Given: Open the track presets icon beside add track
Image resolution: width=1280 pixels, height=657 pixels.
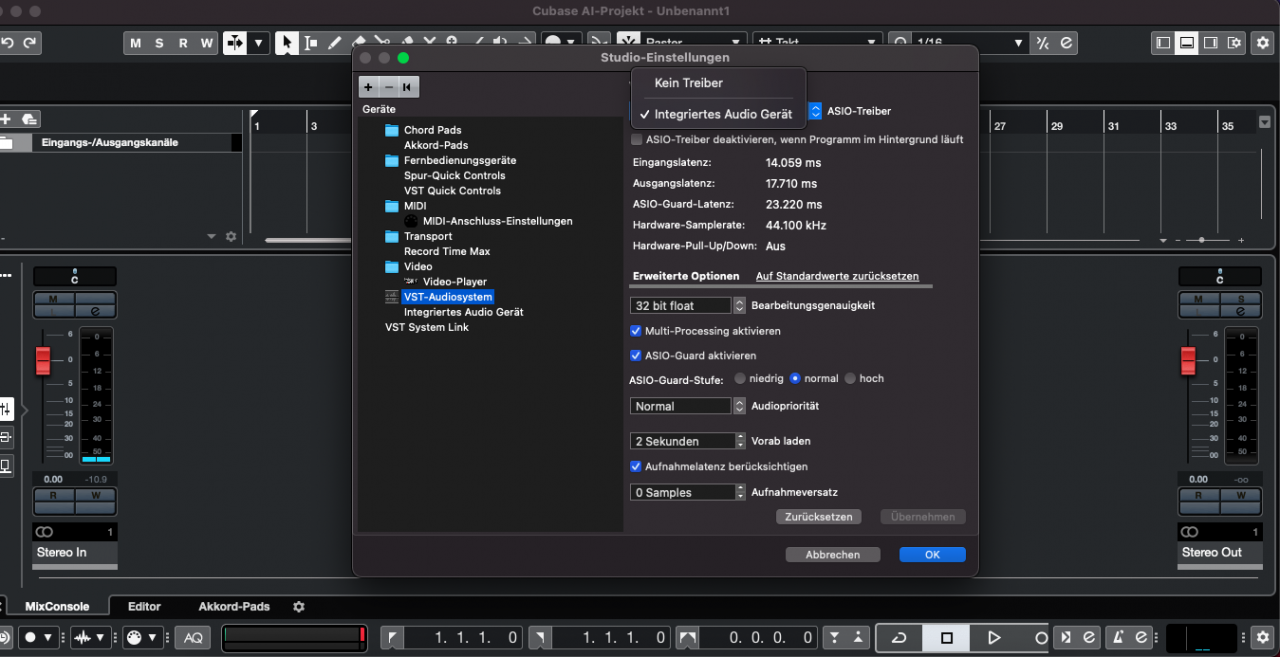Looking at the screenshot, I should pyautogui.click(x=30, y=118).
